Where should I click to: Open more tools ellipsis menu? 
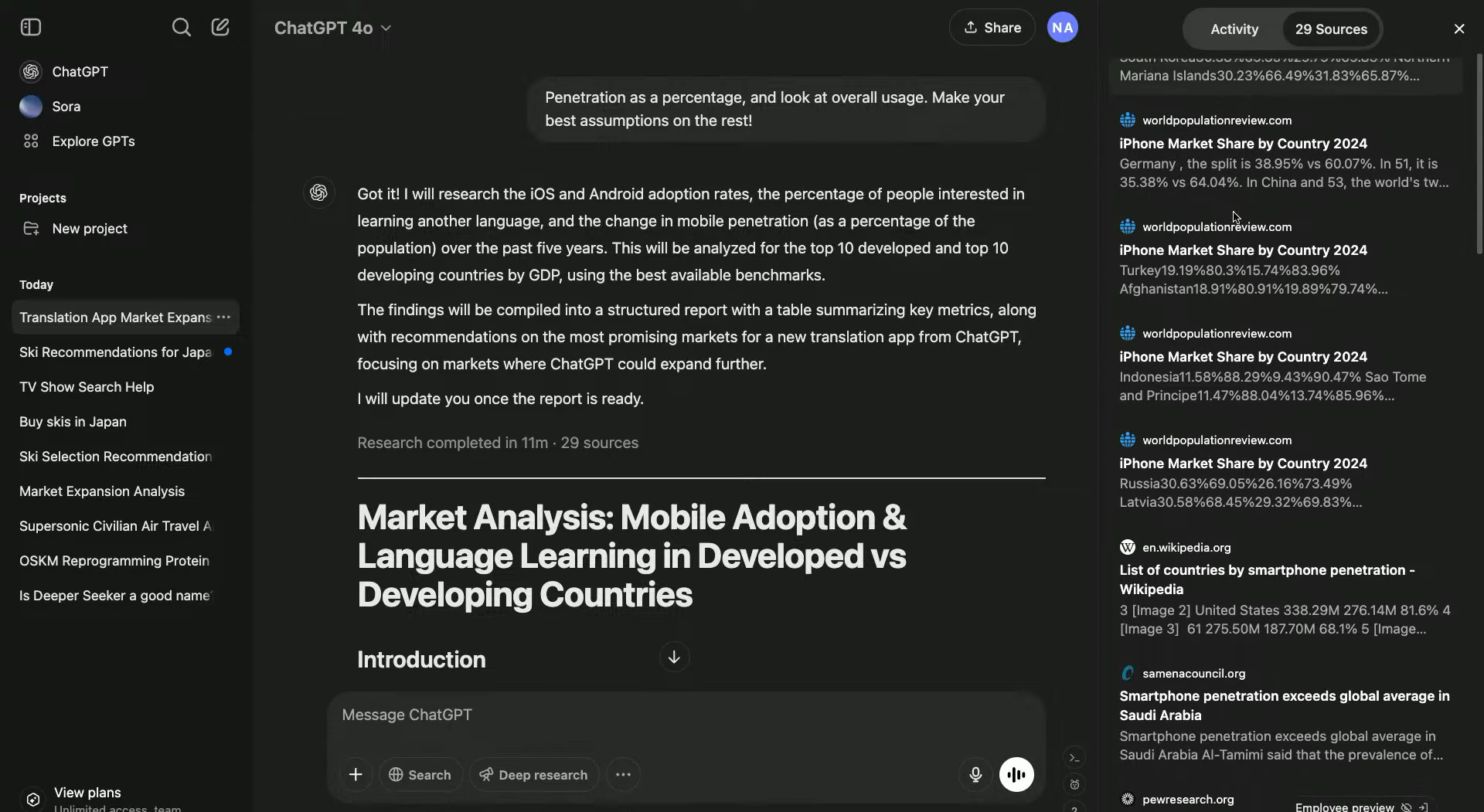coord(623,775)
